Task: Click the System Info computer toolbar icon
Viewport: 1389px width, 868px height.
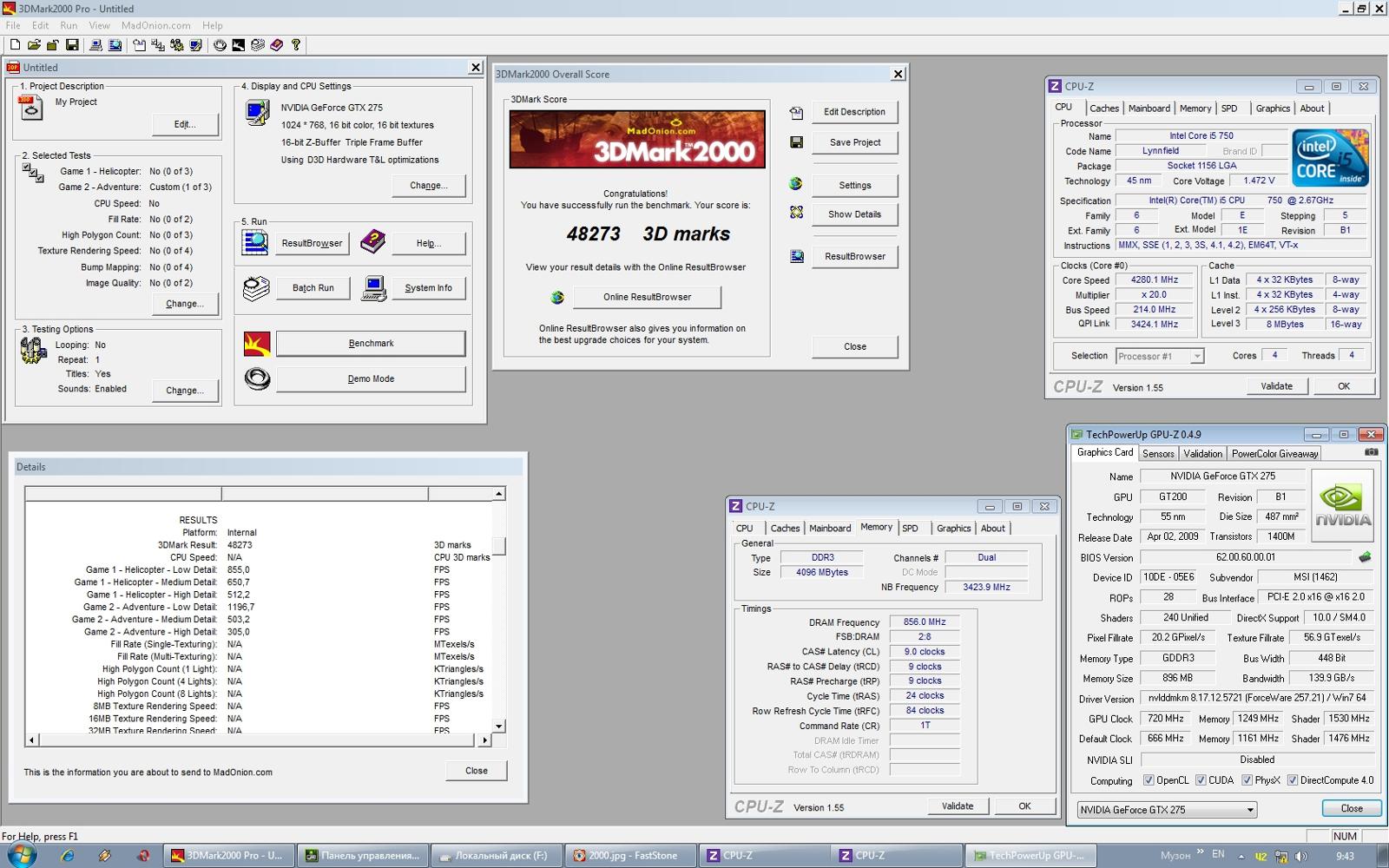Action: click(95, 45)
